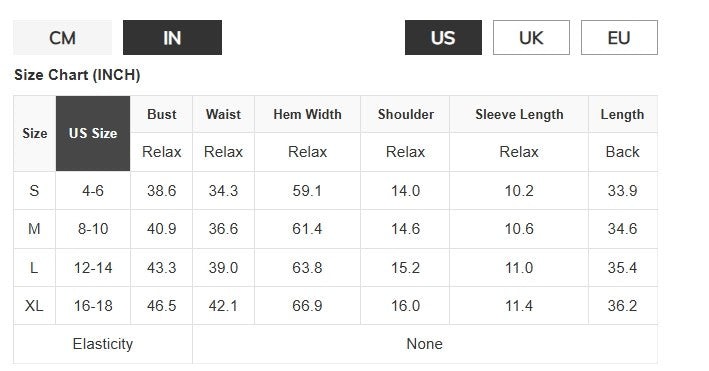Select the Bust column header
This screenshot has height=371, width=709.
tap(161, 114)
